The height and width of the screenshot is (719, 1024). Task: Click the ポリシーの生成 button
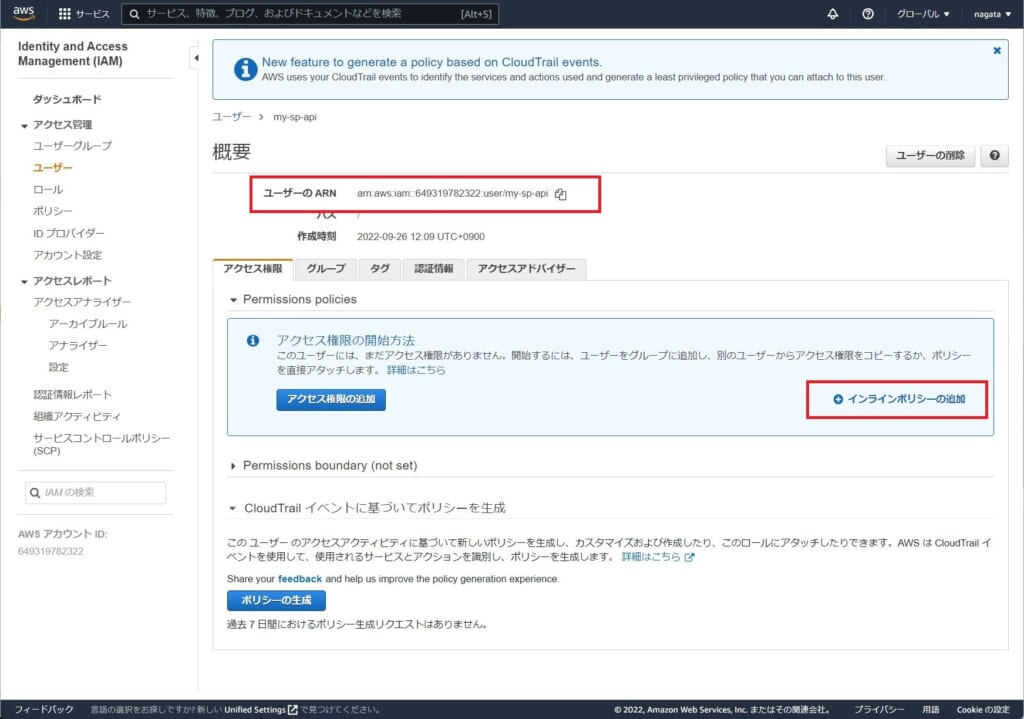[x=276, y=599]
